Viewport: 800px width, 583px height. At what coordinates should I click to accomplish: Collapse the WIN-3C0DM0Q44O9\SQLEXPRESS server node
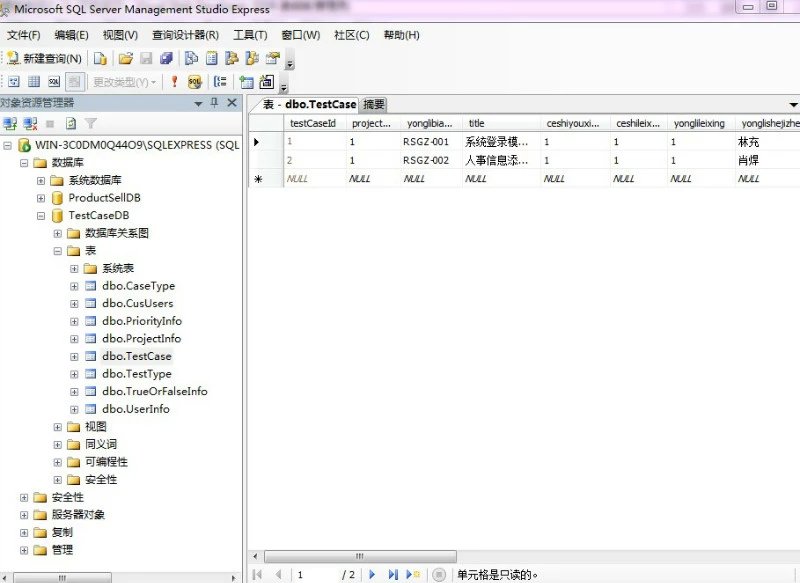7,146
